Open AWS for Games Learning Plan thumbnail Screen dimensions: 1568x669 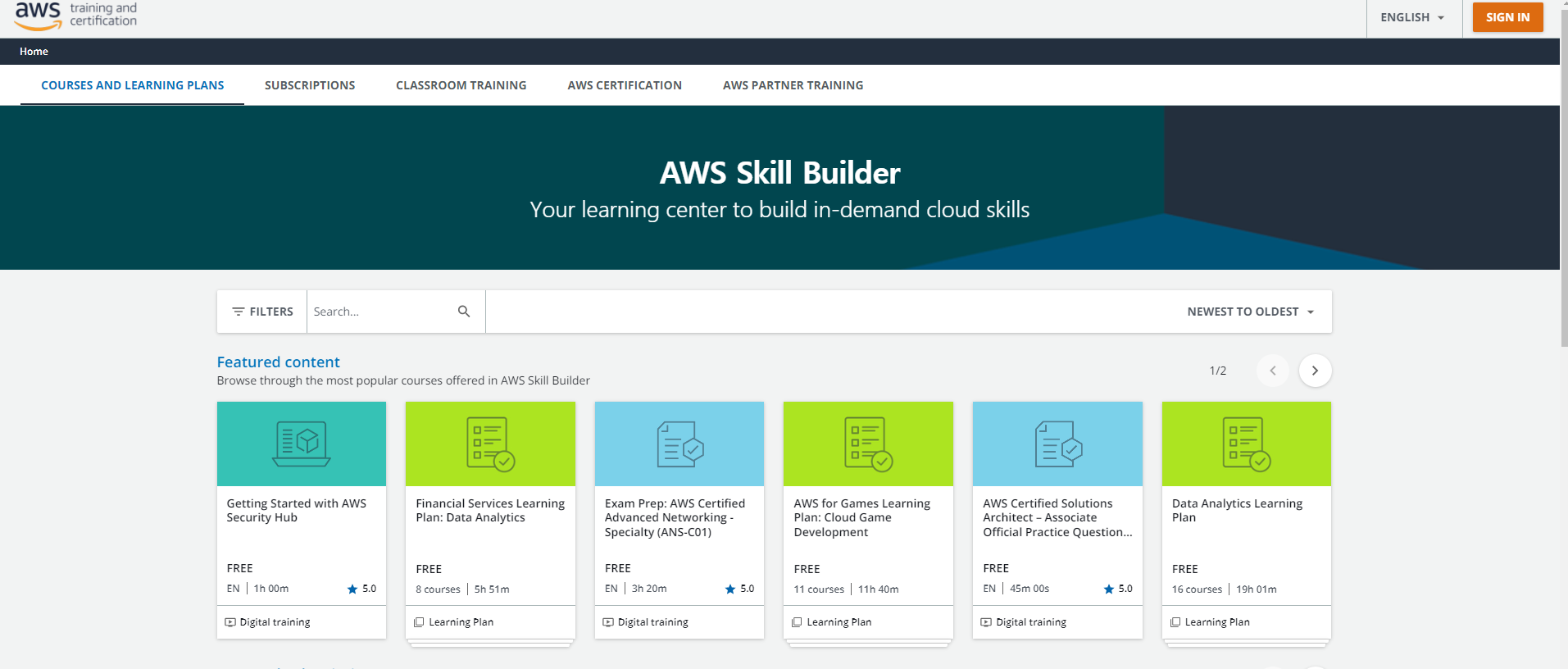click(868, 444)
